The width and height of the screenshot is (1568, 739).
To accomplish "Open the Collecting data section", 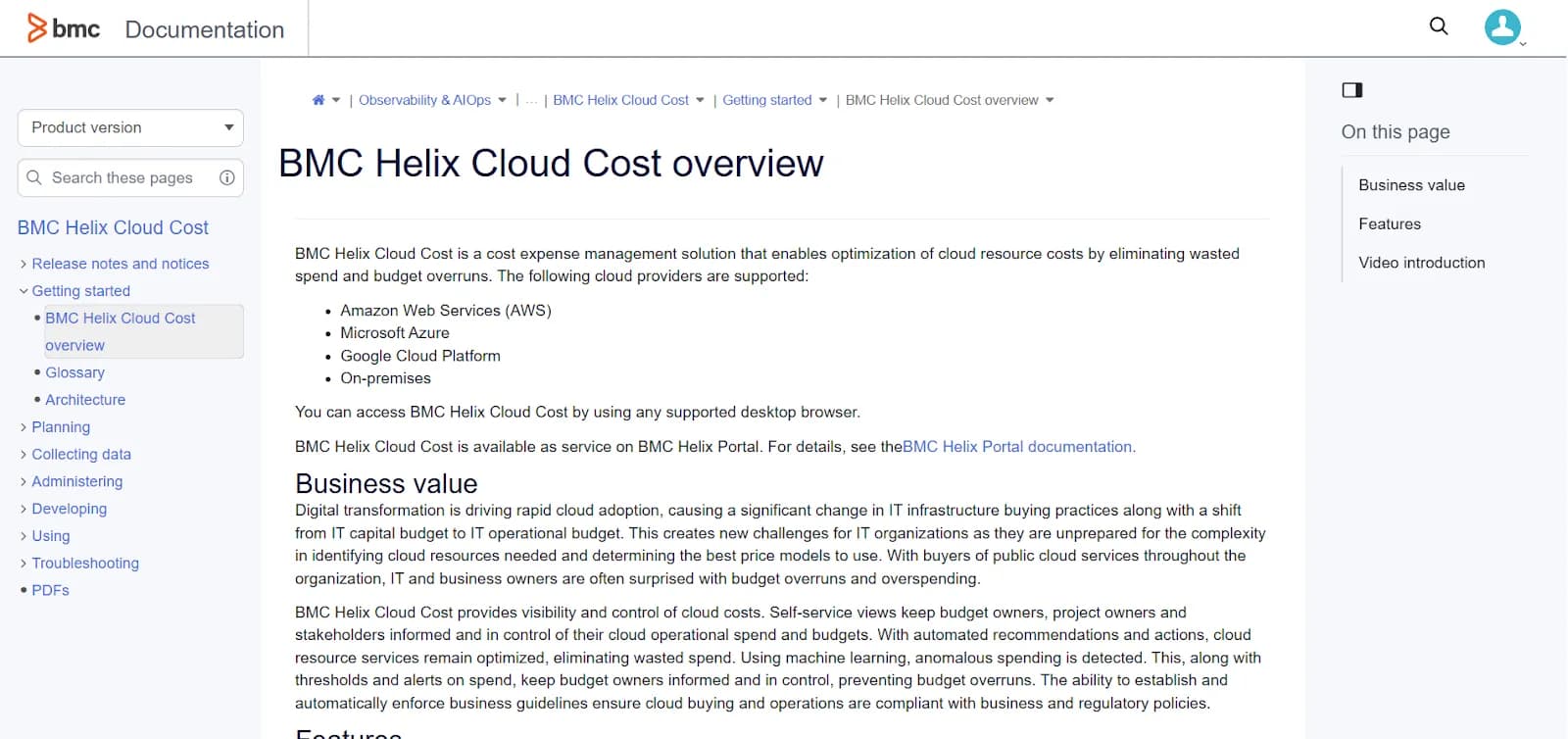I will pos(81,455).
